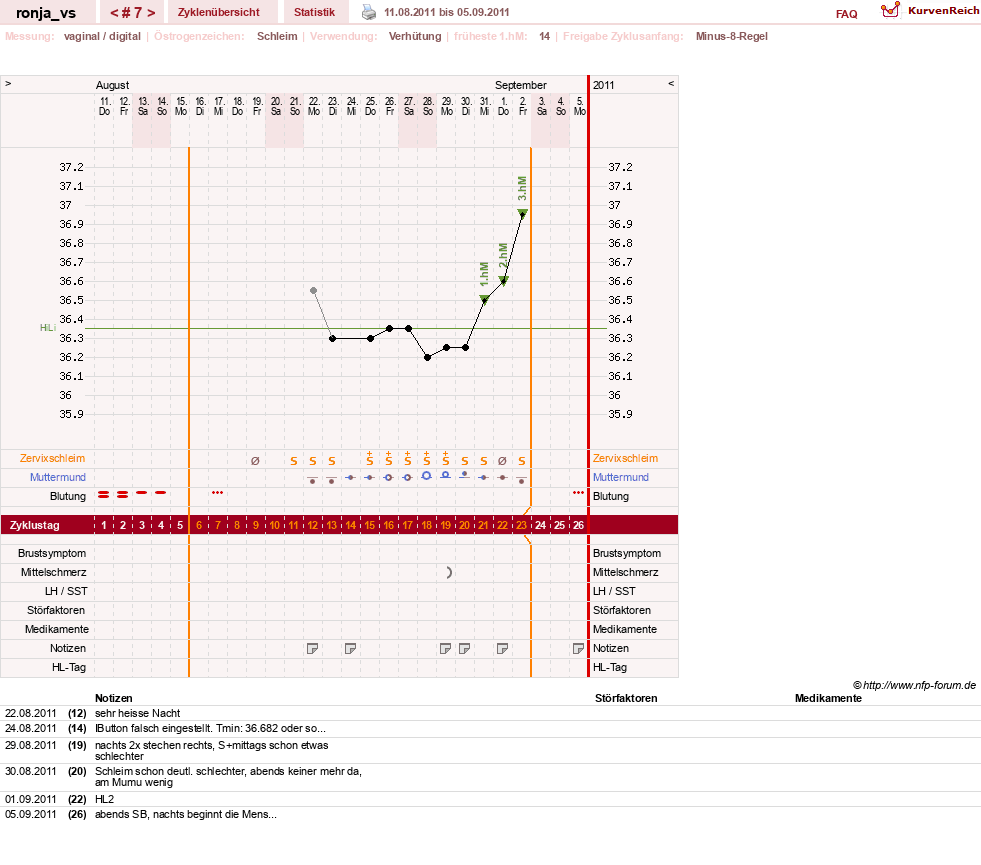
Task: Click the bleeding mark on cycle day 1
Action: [104, 494]
